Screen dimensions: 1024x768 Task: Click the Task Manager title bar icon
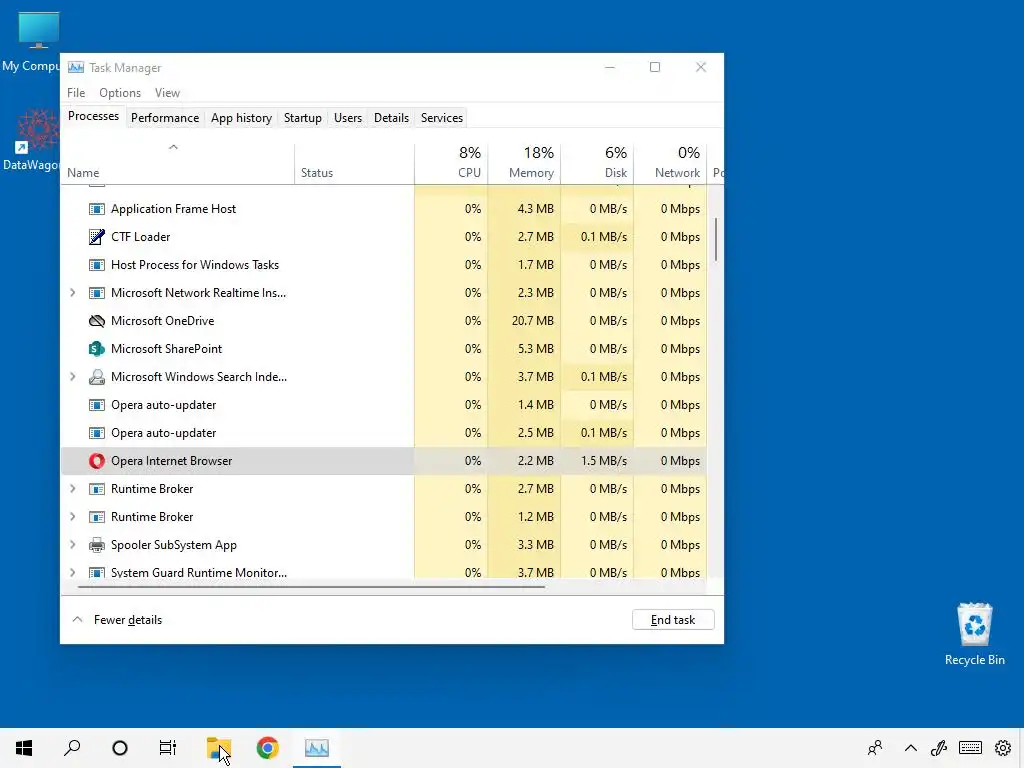tap(76, 67)
